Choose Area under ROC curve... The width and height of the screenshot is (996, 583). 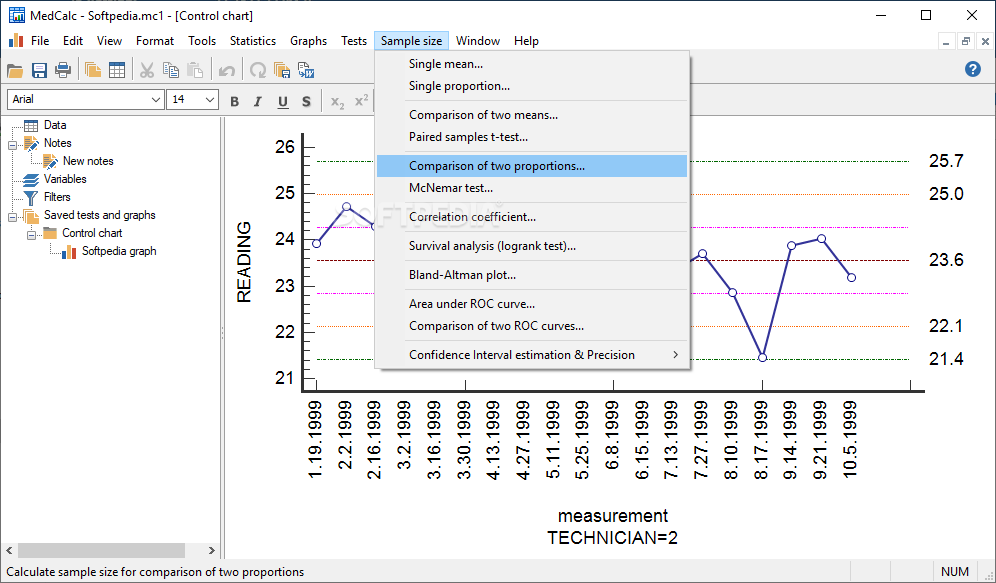(x=531, y=304)
